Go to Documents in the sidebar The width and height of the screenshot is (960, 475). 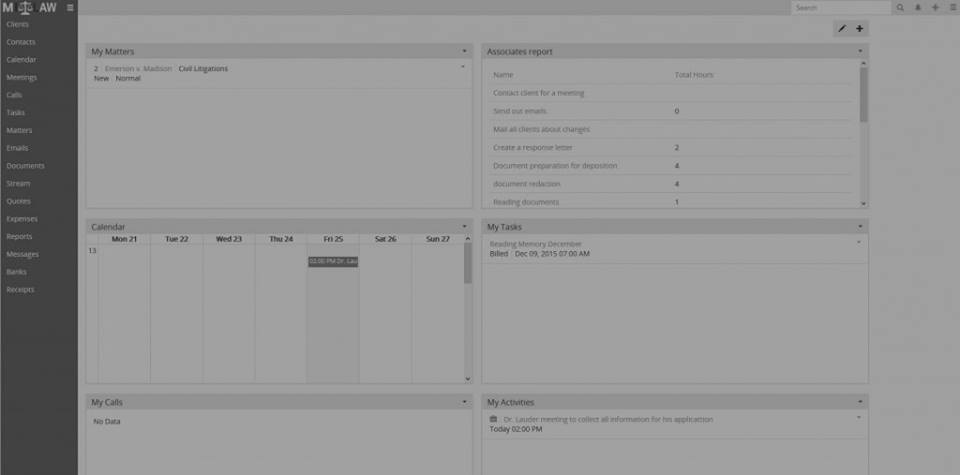tap(26, 166)
